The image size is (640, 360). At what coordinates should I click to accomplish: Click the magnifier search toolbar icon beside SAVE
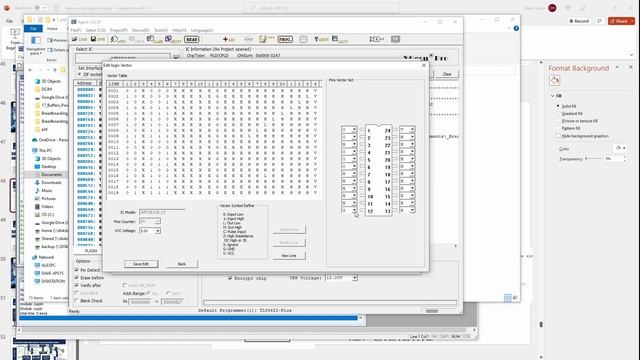click(x=118, y=39)
